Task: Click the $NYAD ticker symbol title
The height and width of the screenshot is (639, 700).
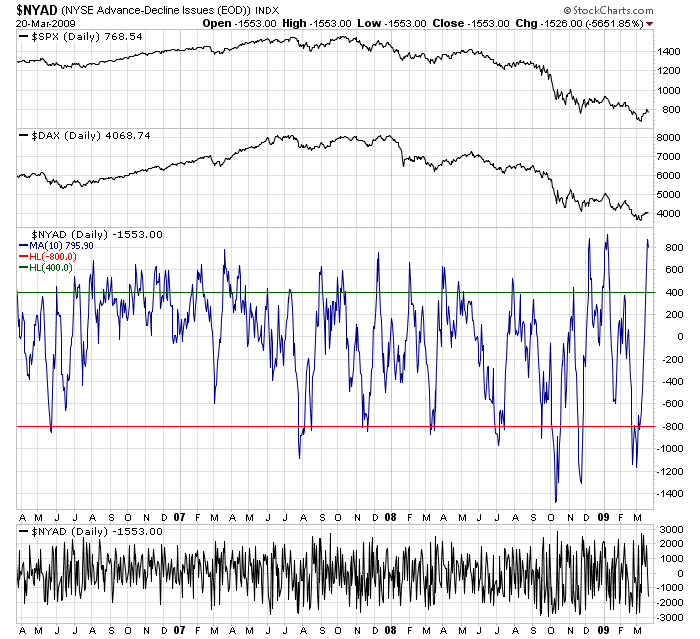Action: (x=37, y=10)
